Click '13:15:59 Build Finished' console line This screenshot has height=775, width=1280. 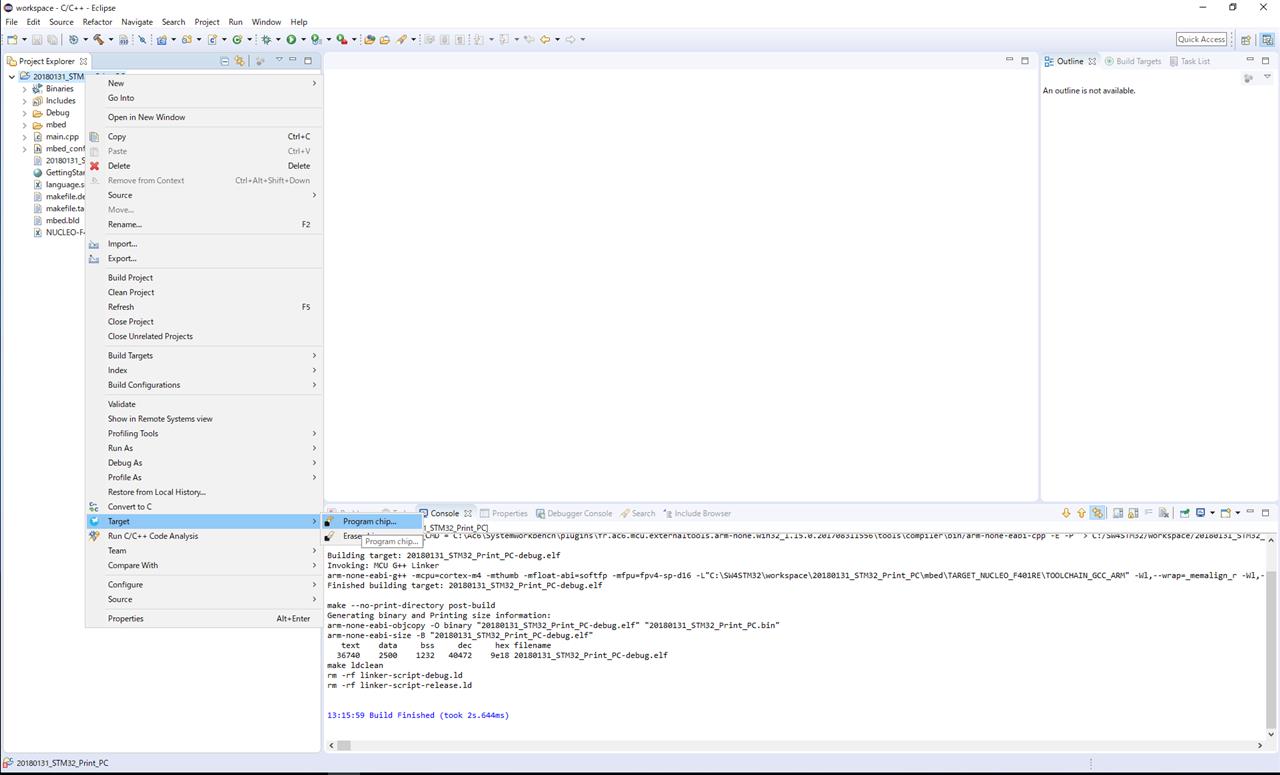pos(418,715)
